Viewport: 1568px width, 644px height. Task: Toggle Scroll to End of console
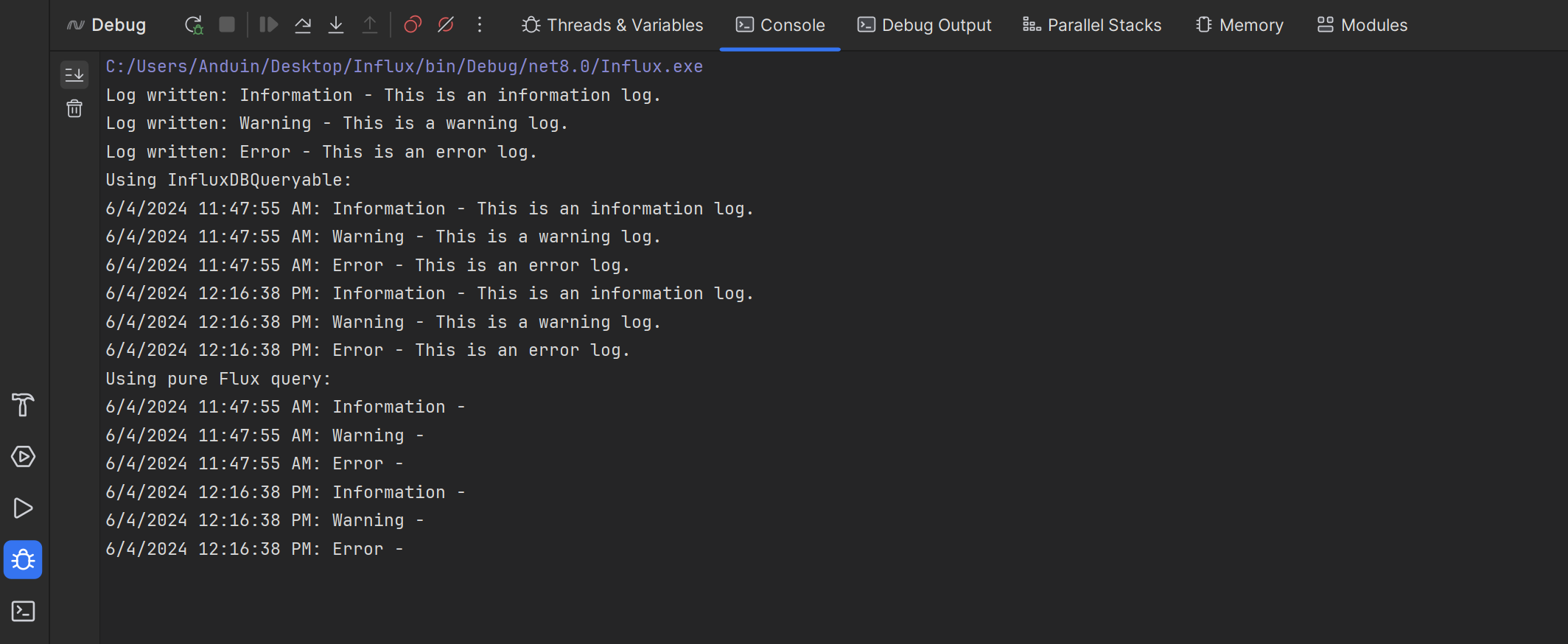(x=74, y=74)
